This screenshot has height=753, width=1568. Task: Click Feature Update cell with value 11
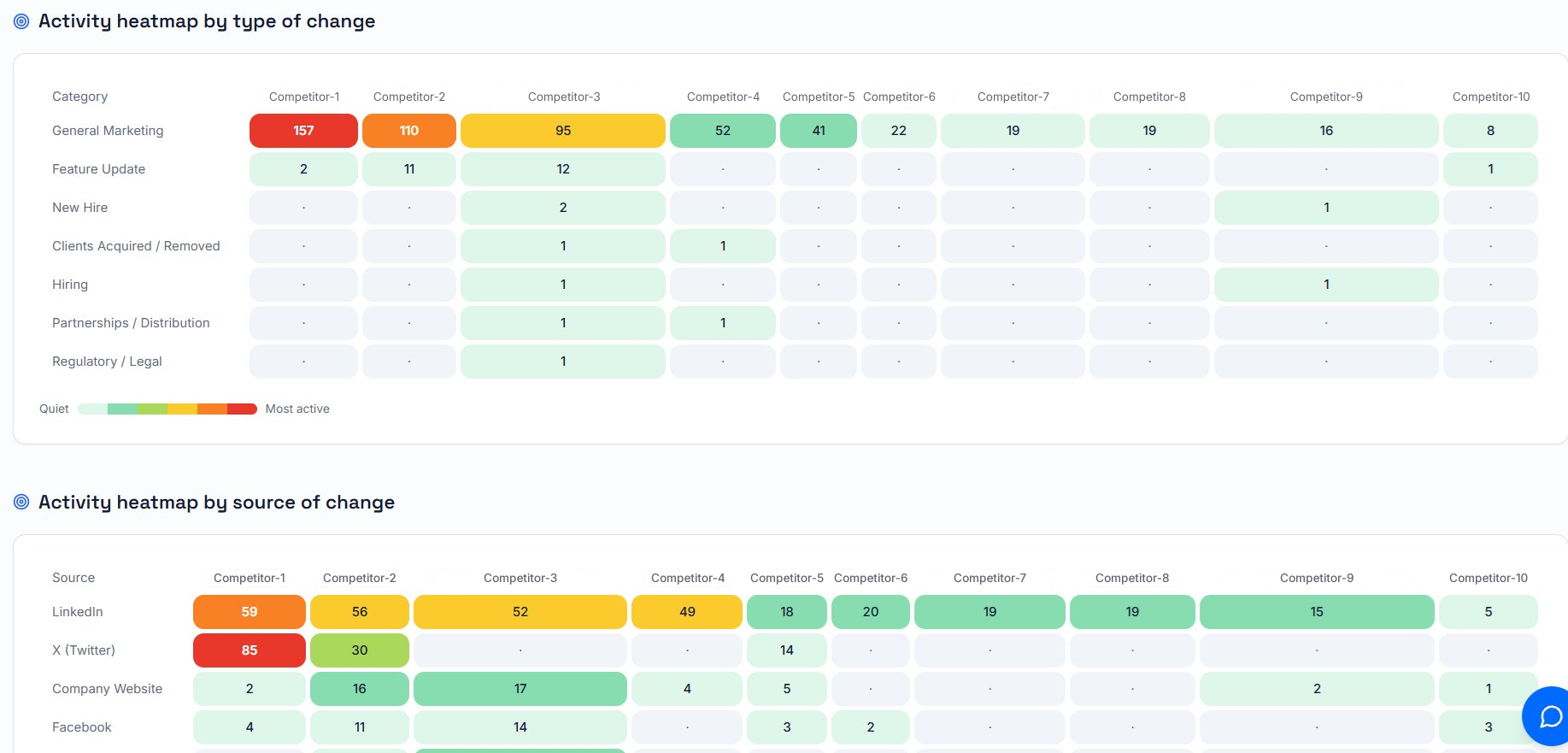tap(409, 169)
